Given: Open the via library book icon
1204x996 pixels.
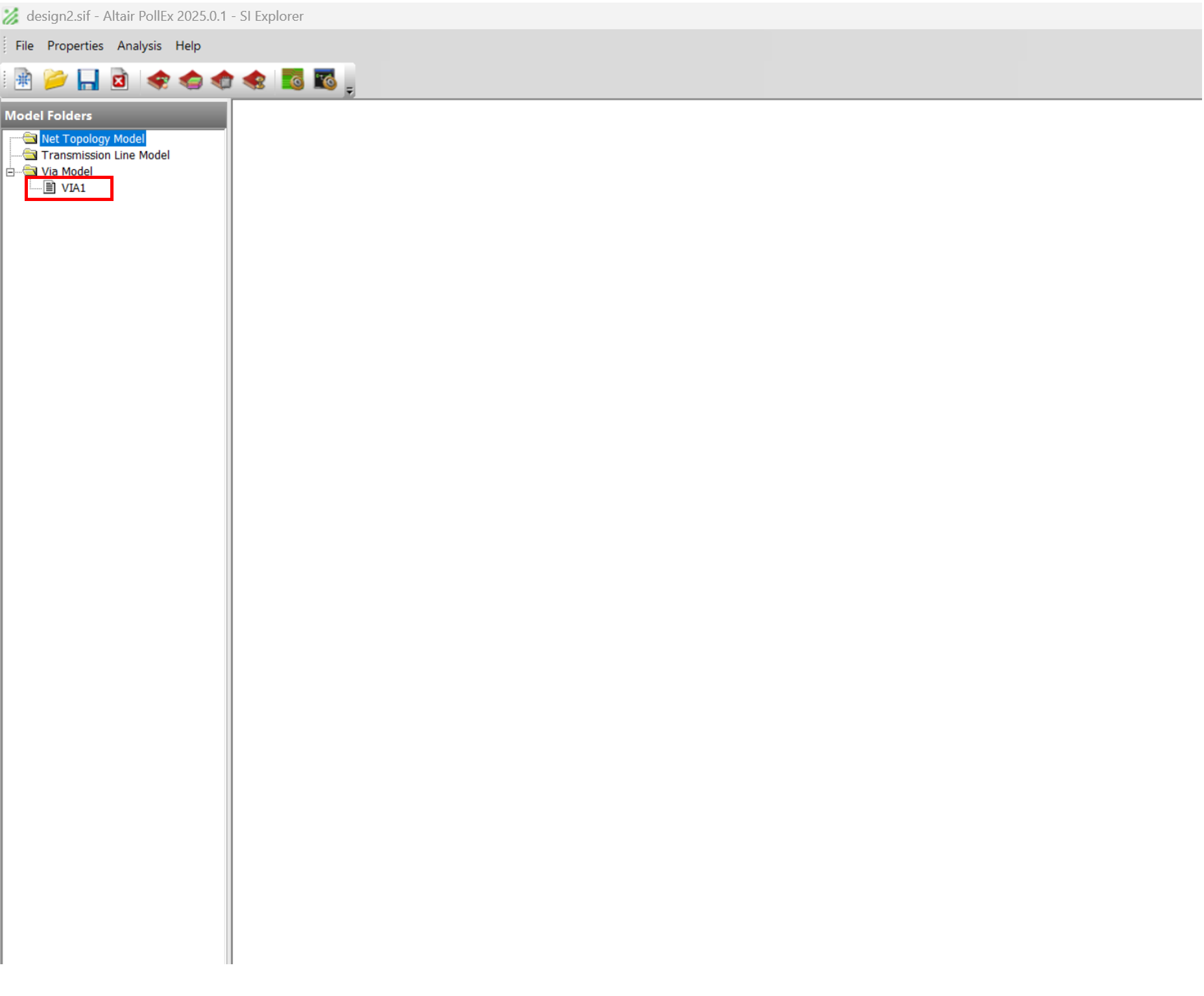Looking at the screenshot, I should coord(254,80).
